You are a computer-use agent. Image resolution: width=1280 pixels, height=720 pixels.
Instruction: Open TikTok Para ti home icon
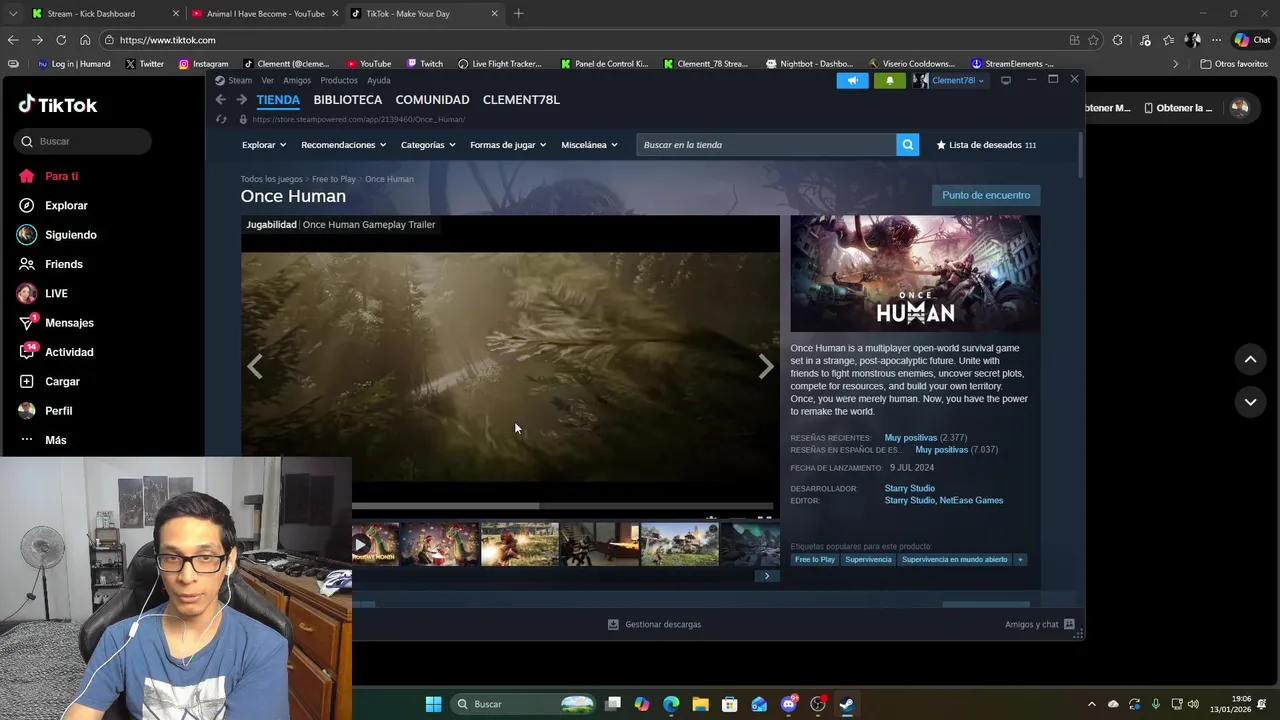pos(27,176)
